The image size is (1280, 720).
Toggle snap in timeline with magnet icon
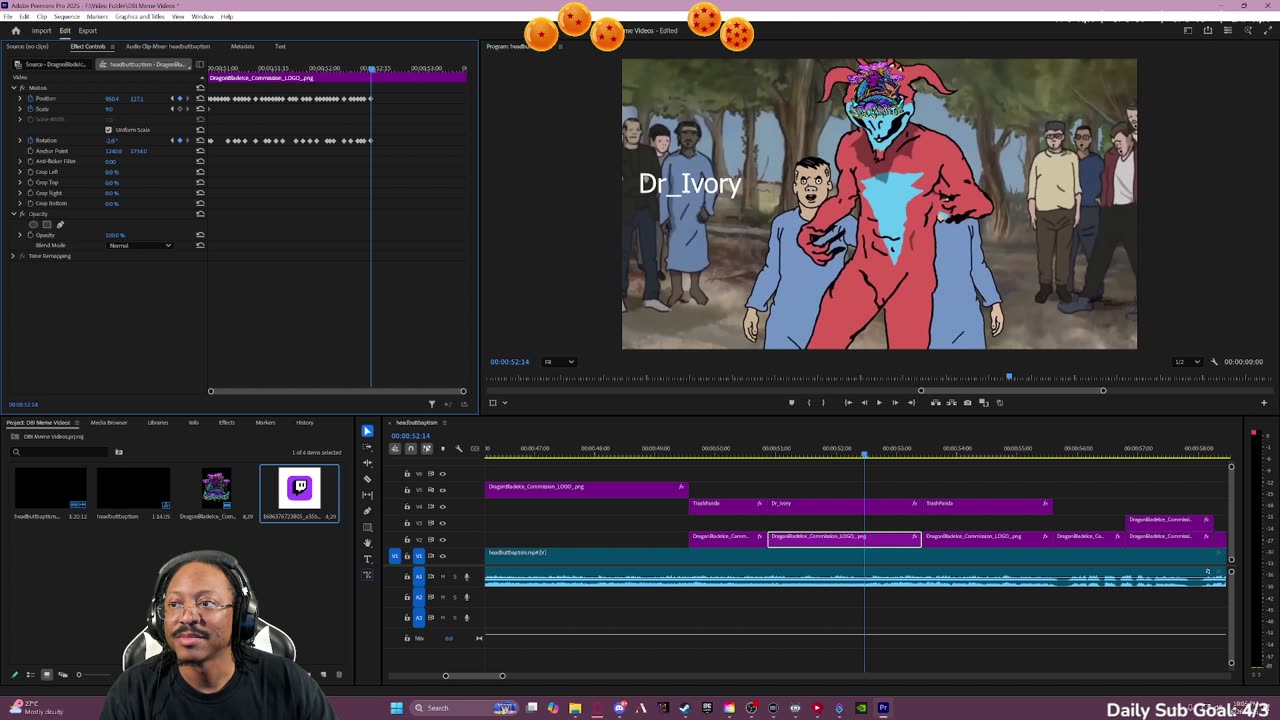click(x=410, y=448)
